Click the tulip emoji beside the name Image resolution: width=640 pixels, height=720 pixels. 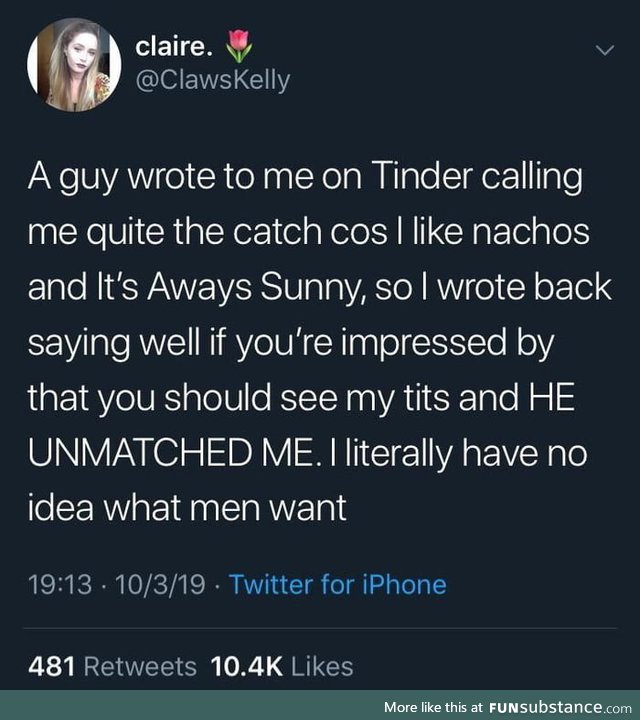click(239, 46)
